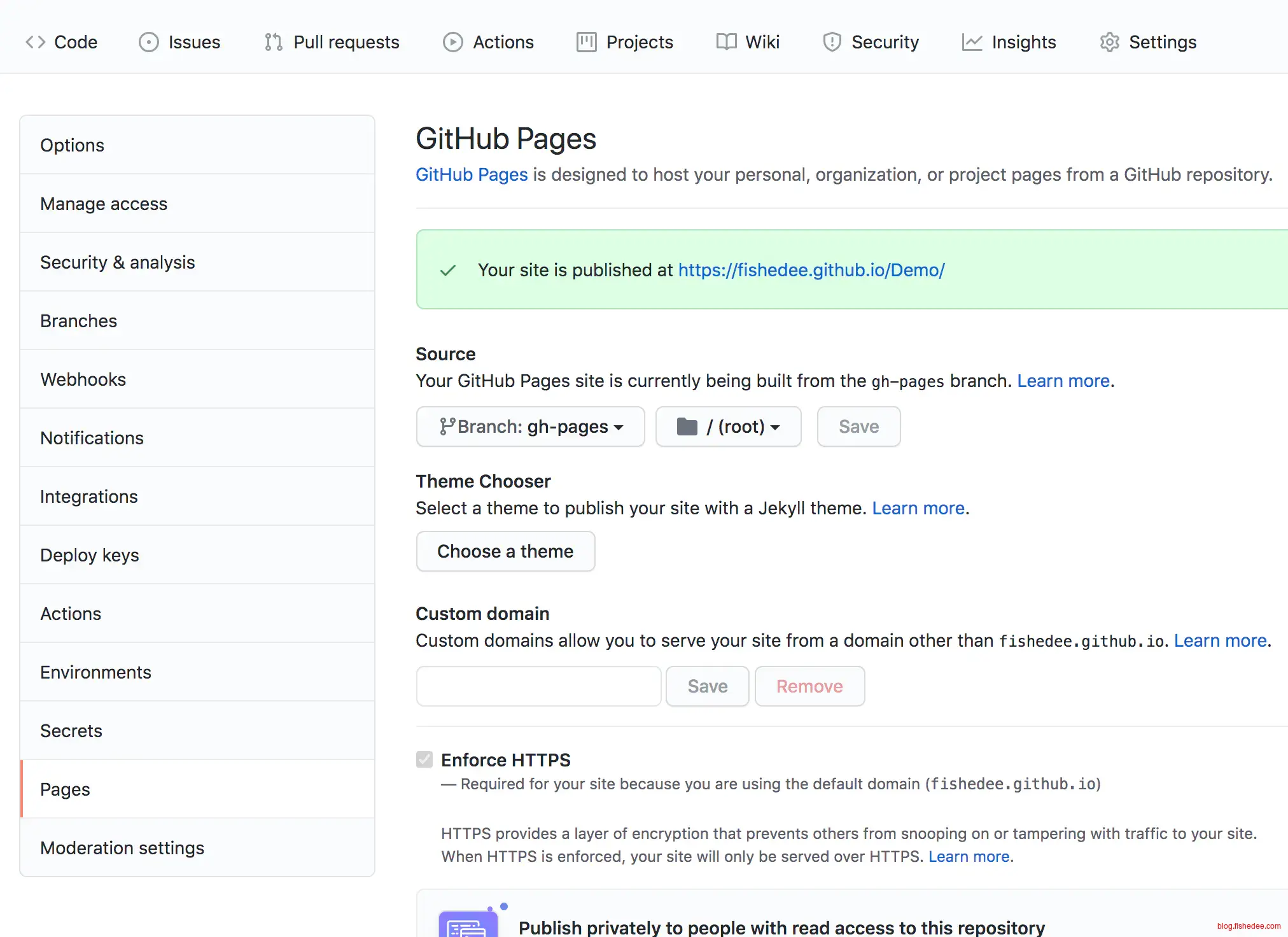
Task: Toggle the Enforce HTTPS checkbox
Action: (424, 759)
